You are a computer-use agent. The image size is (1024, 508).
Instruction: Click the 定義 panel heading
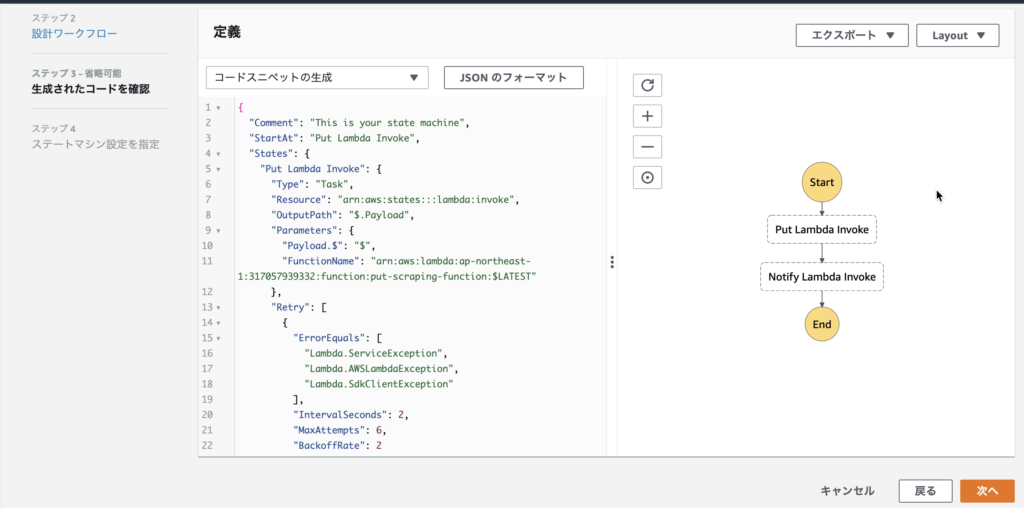(227, 32)
